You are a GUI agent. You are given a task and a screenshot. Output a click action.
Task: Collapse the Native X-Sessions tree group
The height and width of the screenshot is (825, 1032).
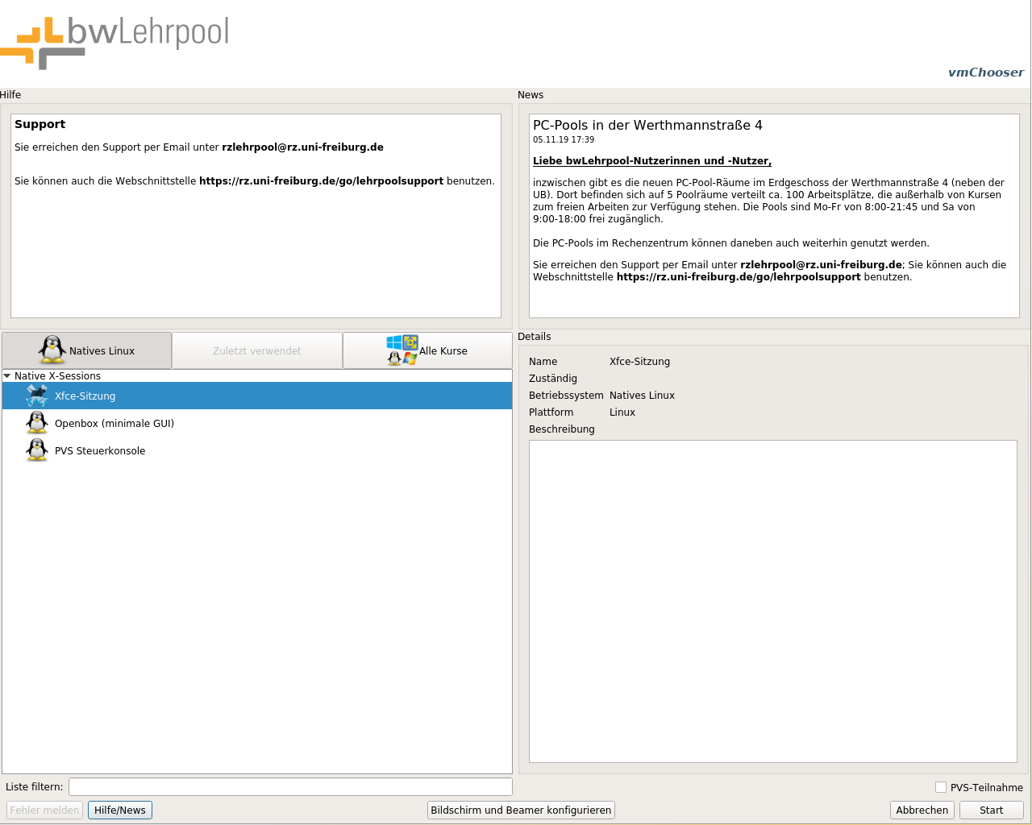click(x=8, y=376)
